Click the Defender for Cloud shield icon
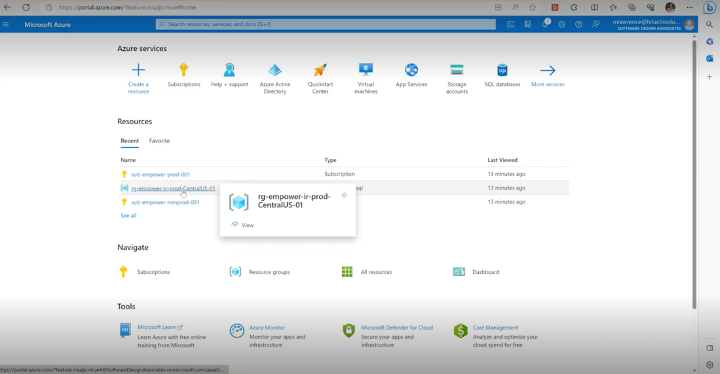This screenshot has height=374, width=720. pos(349,330)
